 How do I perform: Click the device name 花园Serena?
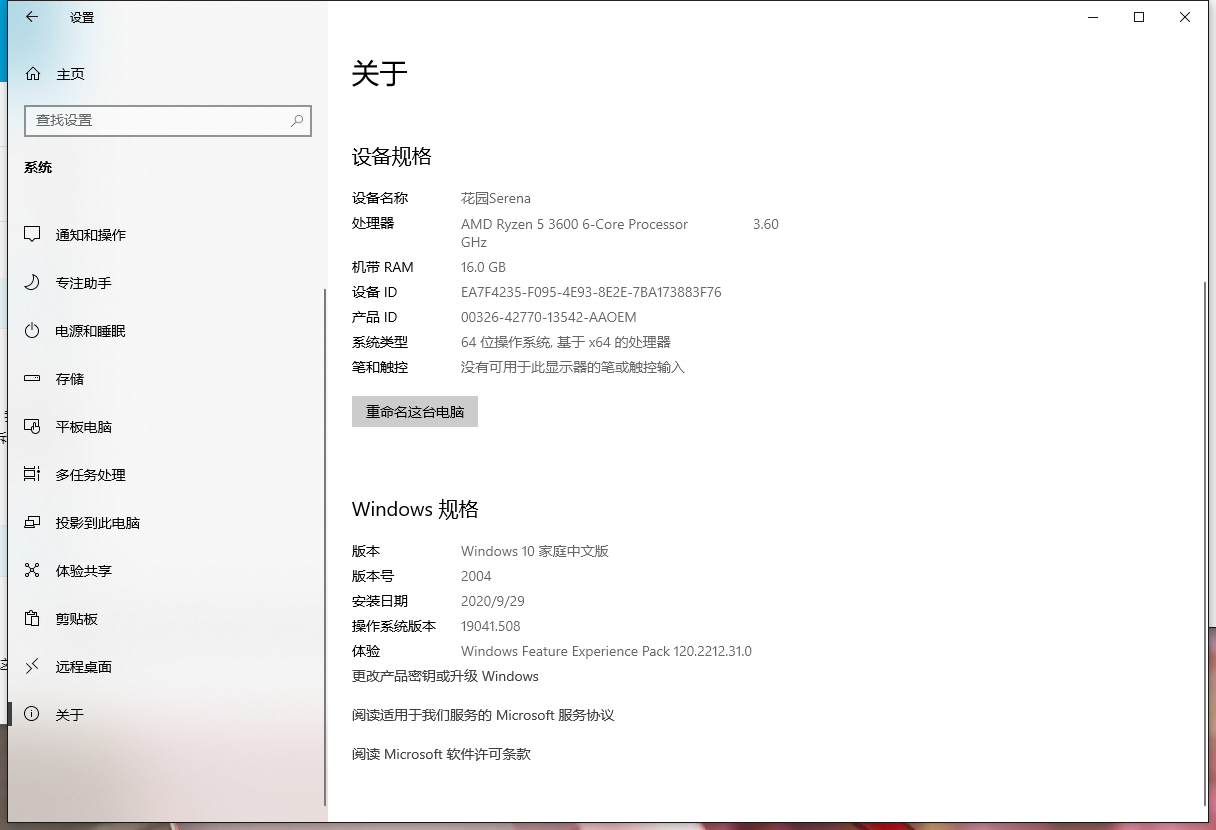click(496, 198)
